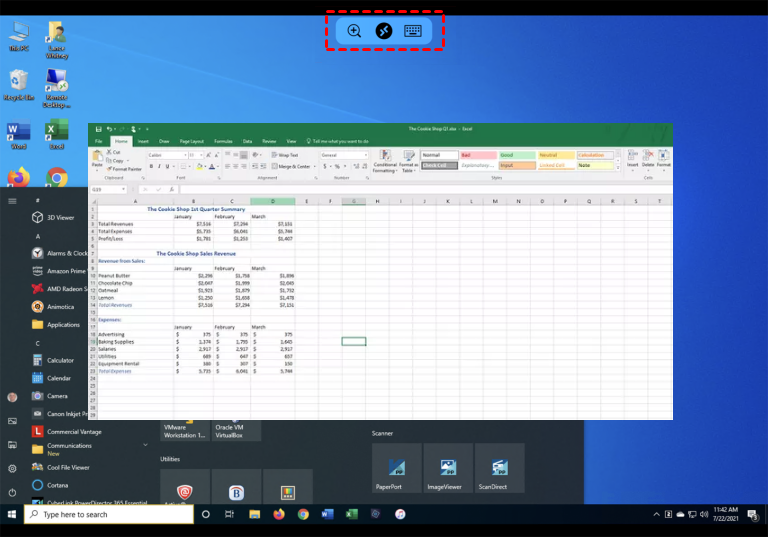Expand the Communications folder in Start menu

(x=70, y=449)
